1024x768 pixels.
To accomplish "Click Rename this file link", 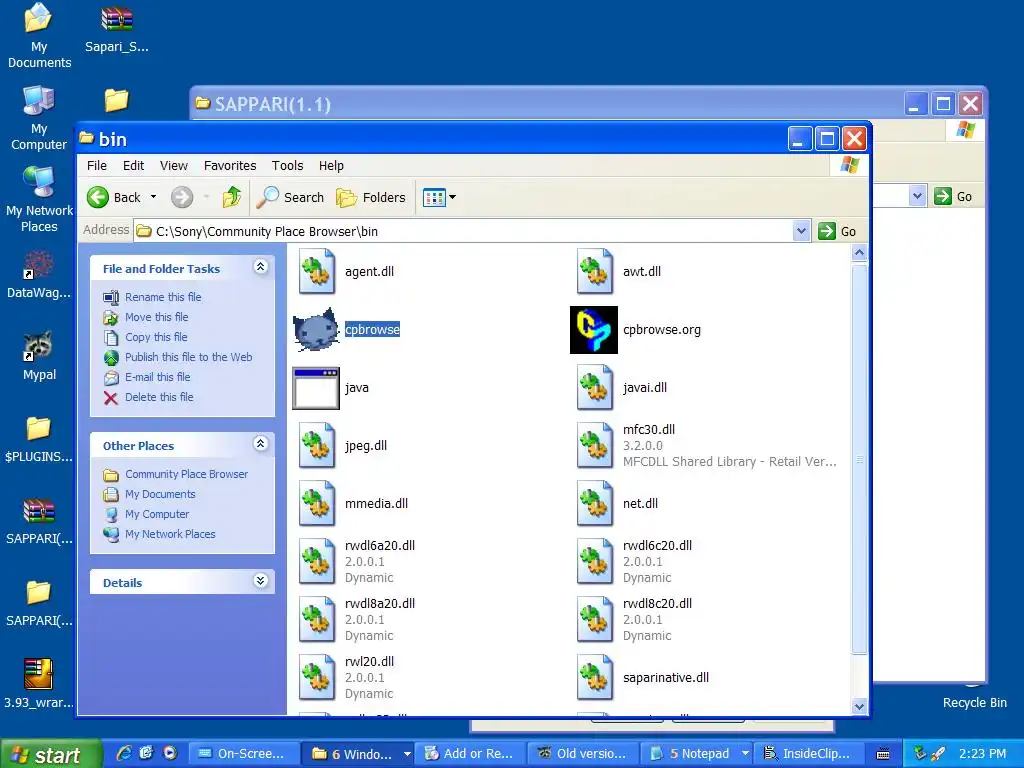I will pyautogui.click(x=163, y=297).
